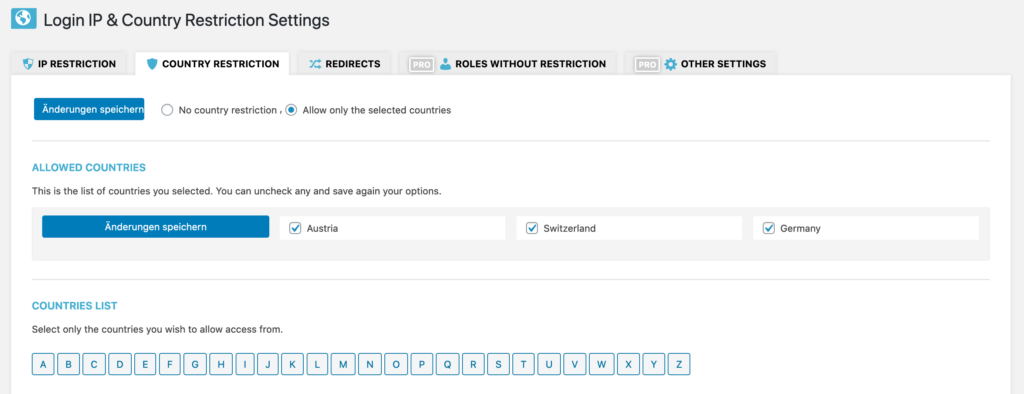Click 'Select only the countries you wish' text

click(157, 329)
